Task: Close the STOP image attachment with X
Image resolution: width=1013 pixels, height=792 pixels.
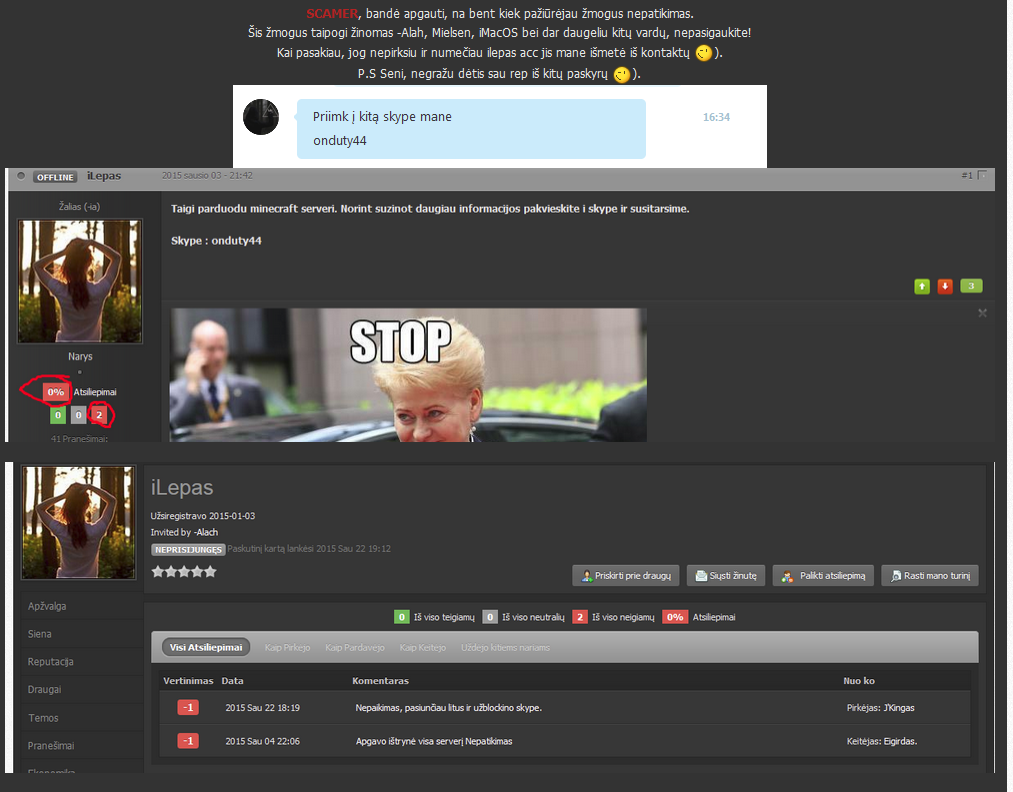Action: (x=982, y=313)
